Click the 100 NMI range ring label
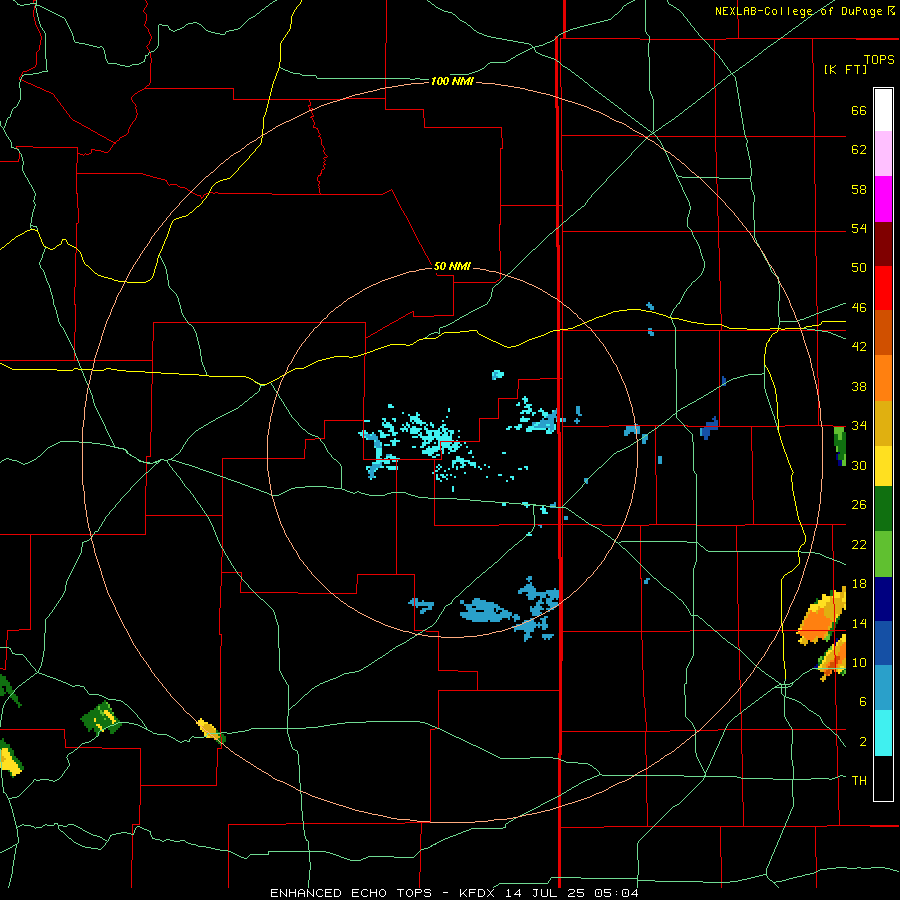 [x=452, y=82]
